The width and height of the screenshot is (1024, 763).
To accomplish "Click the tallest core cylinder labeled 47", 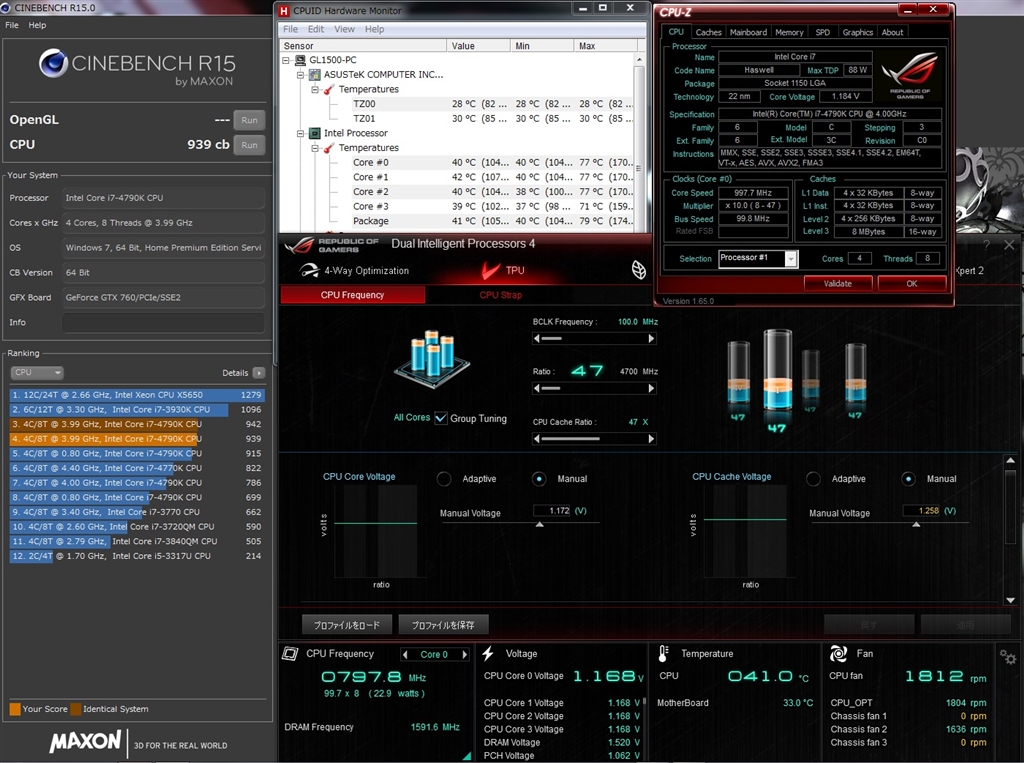I will click(777, 369).
